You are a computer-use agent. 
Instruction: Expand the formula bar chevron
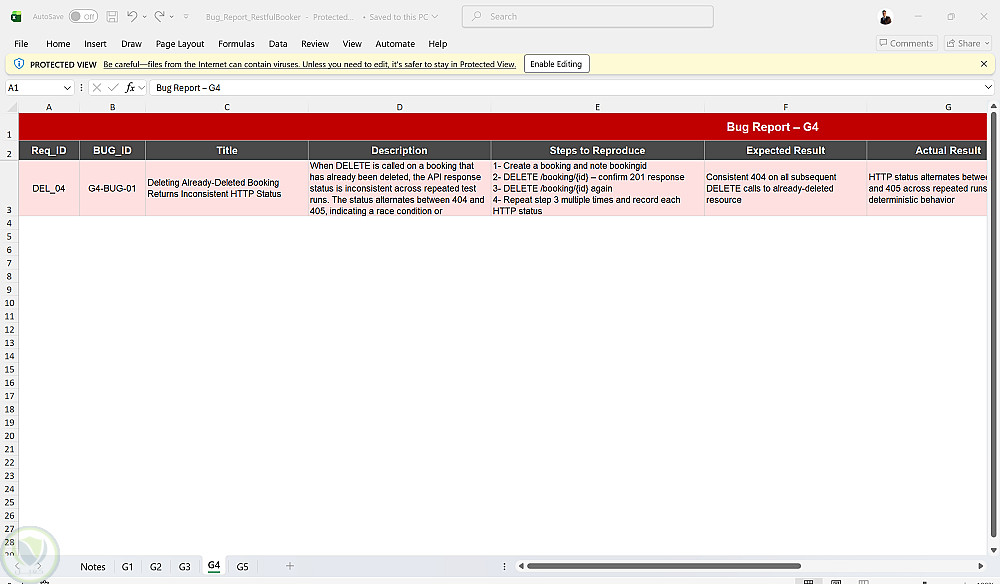[x=988, y=87]
